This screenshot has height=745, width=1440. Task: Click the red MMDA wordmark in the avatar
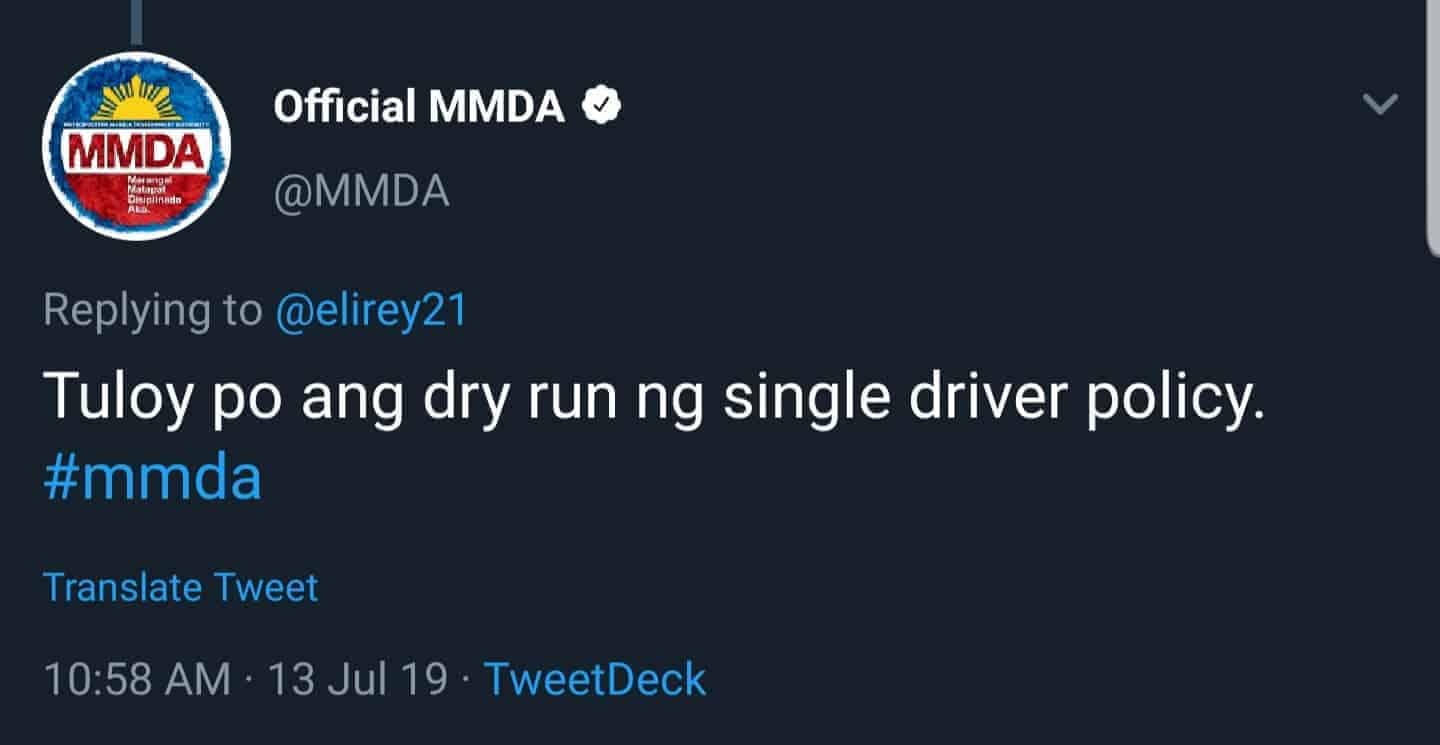[x=137, y=152]
